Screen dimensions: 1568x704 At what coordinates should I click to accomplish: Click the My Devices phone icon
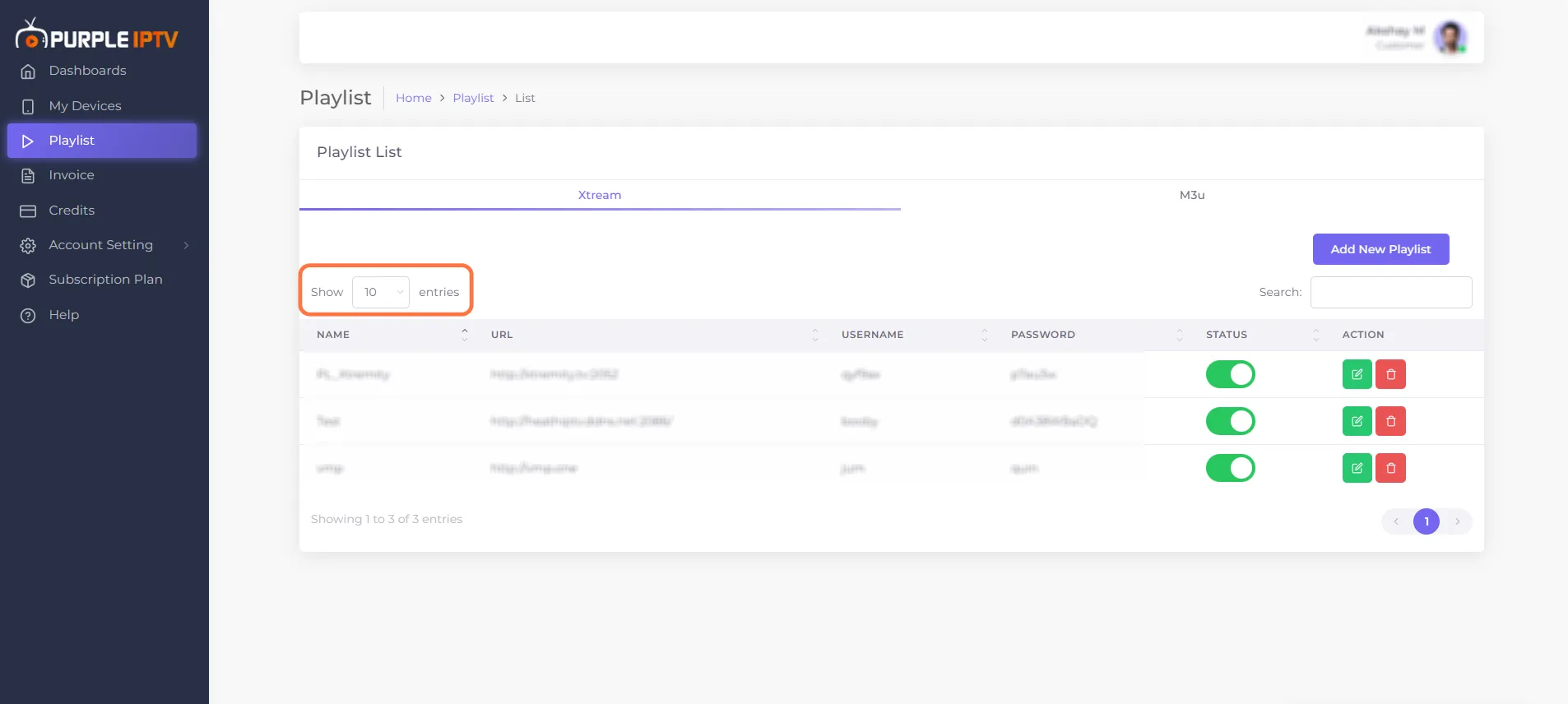[28, 106]
